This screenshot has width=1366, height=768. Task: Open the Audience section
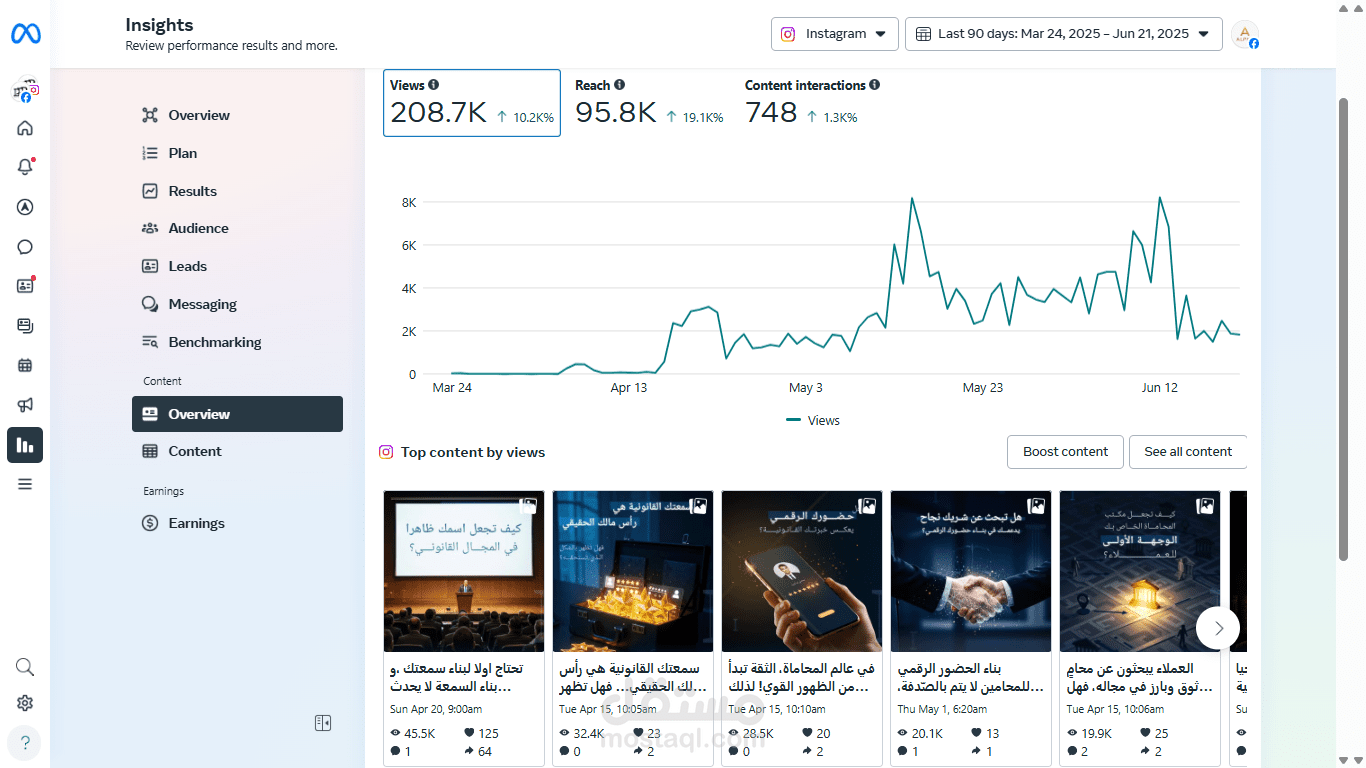(x=237, y=228)
